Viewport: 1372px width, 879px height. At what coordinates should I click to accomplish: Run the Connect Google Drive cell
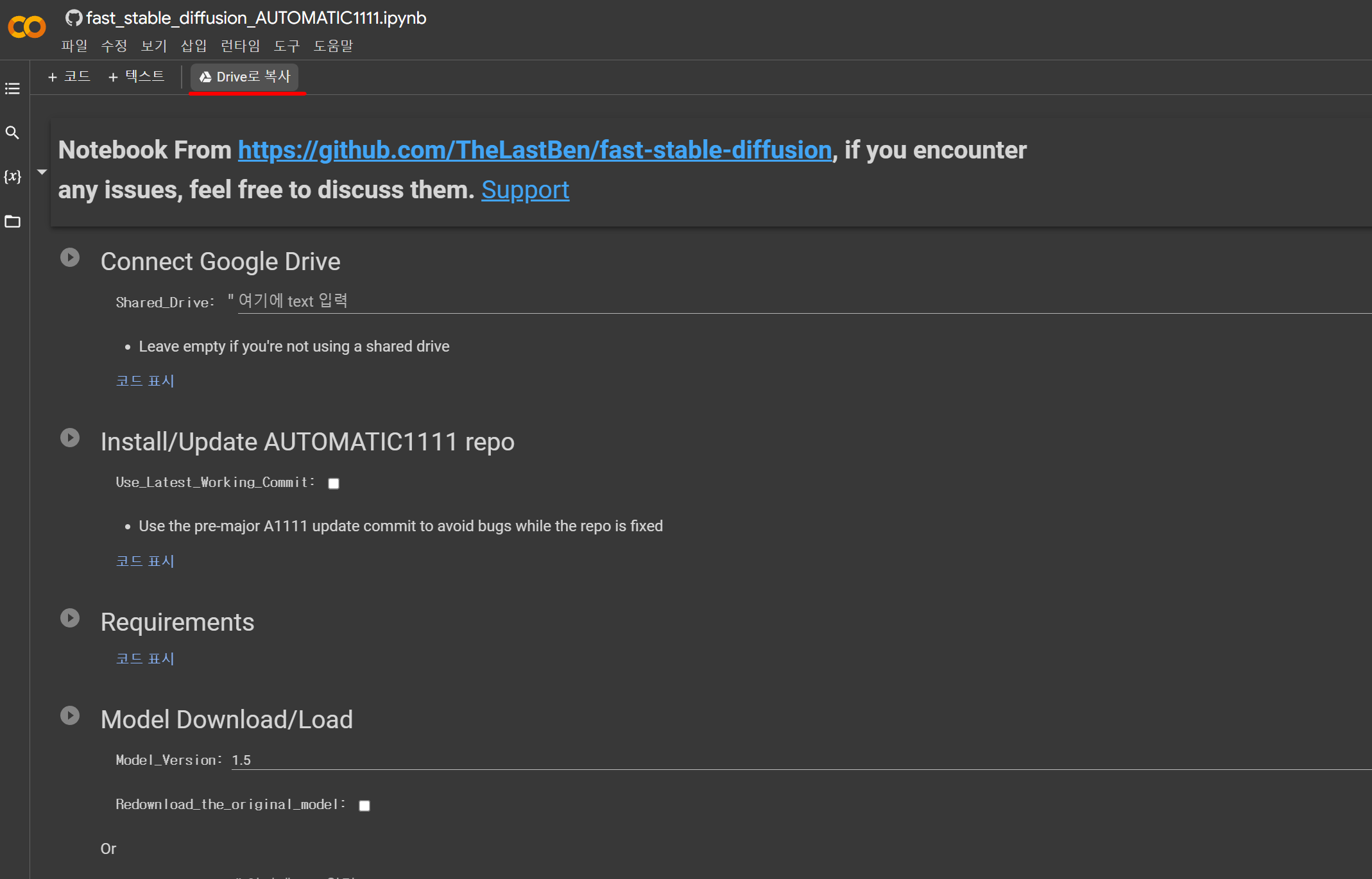click(x=70, y=258)
